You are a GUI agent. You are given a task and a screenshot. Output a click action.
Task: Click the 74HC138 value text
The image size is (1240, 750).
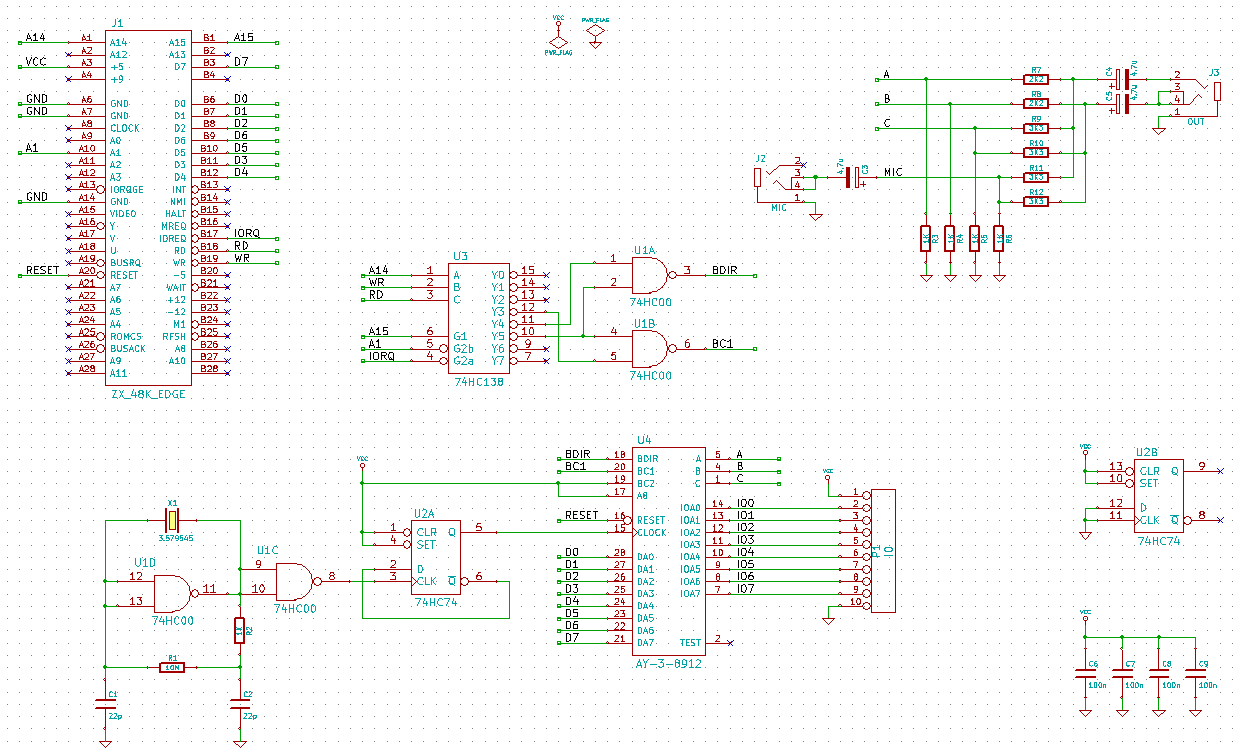(480, 382)
